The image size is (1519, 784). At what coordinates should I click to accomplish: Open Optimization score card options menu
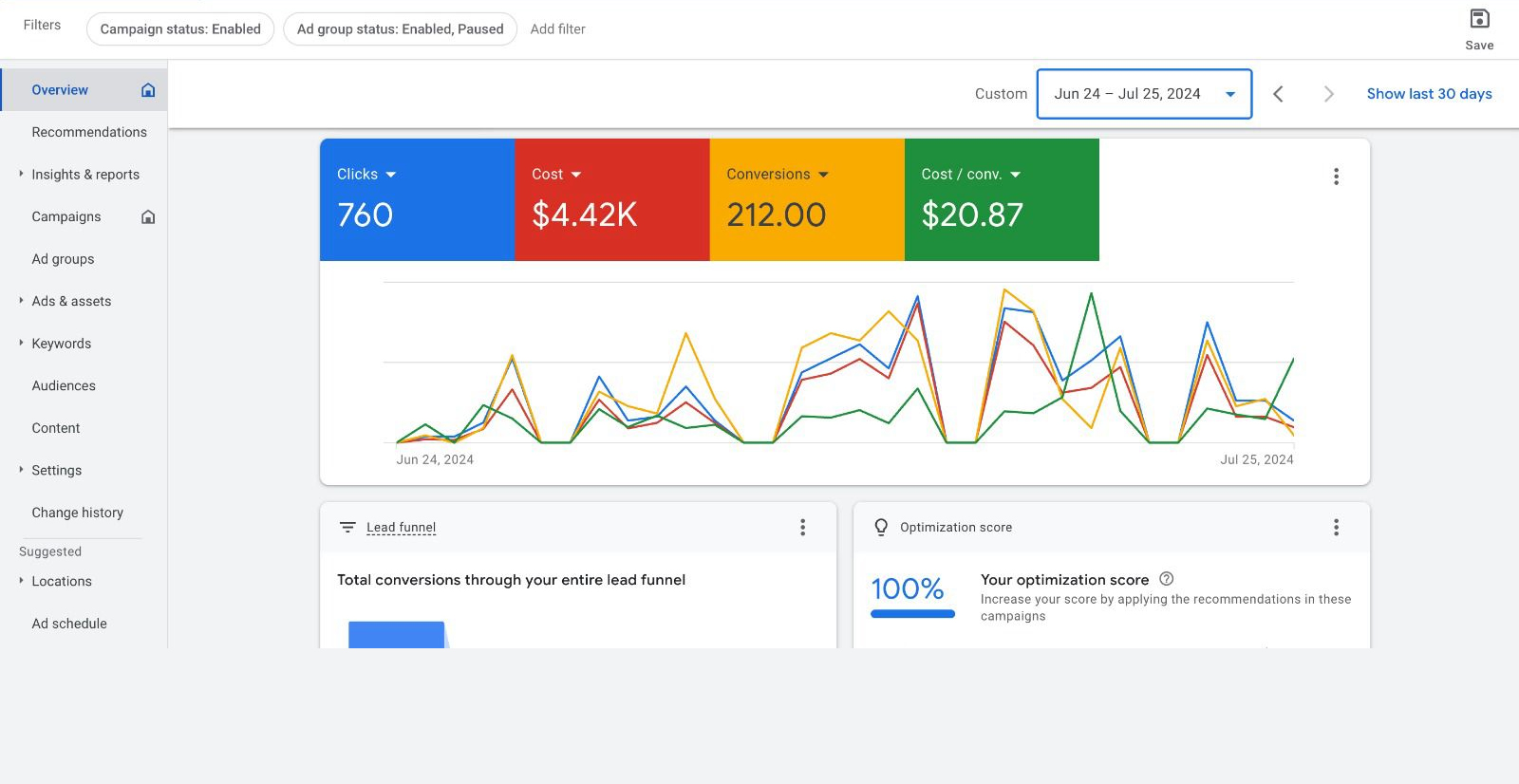(1336, 528)
